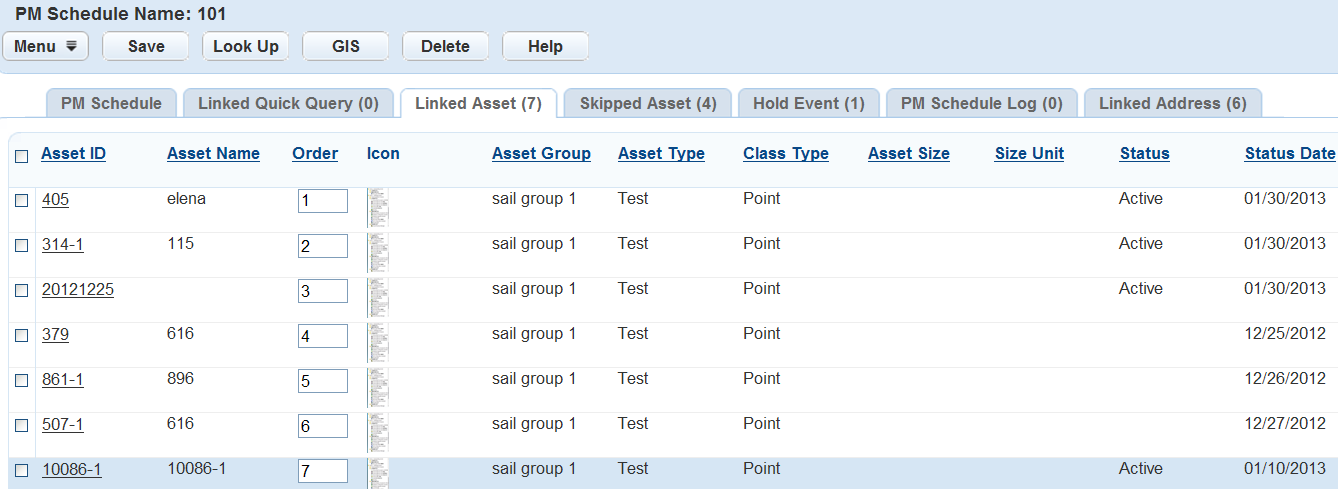Click the icon thumbnail for asset 314-1
Viewport: 1338px width, 489px height.
click(378, 252)
